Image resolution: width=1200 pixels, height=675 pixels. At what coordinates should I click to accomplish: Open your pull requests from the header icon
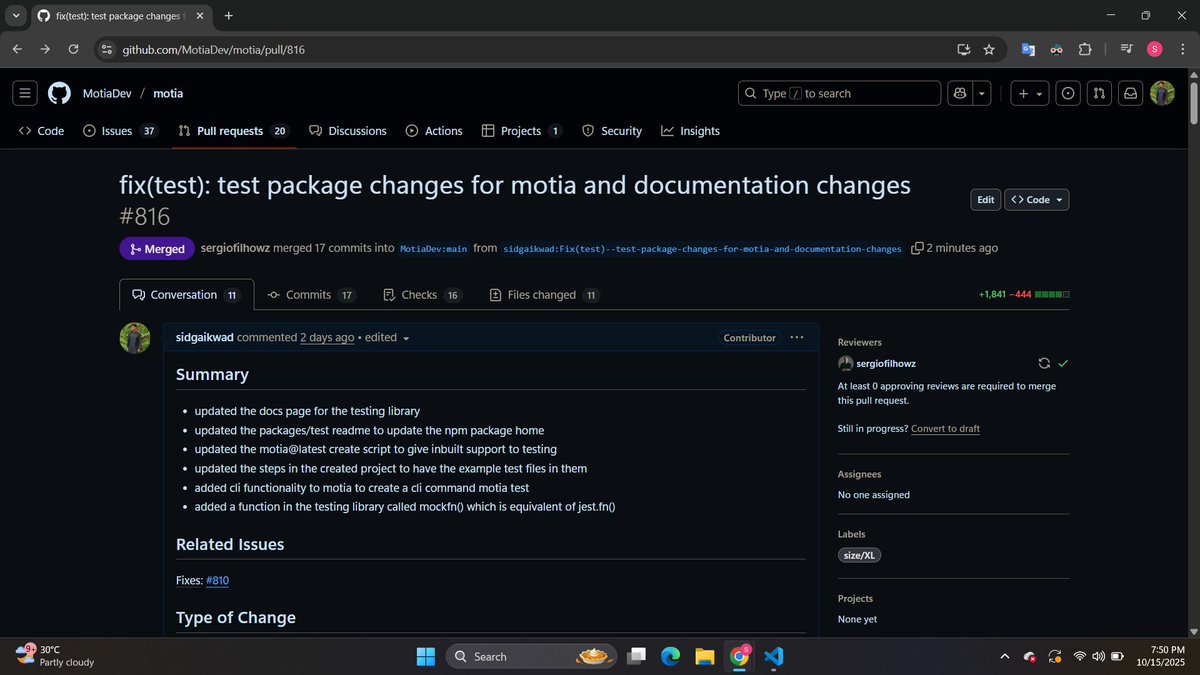click(x=1099, y=93)
